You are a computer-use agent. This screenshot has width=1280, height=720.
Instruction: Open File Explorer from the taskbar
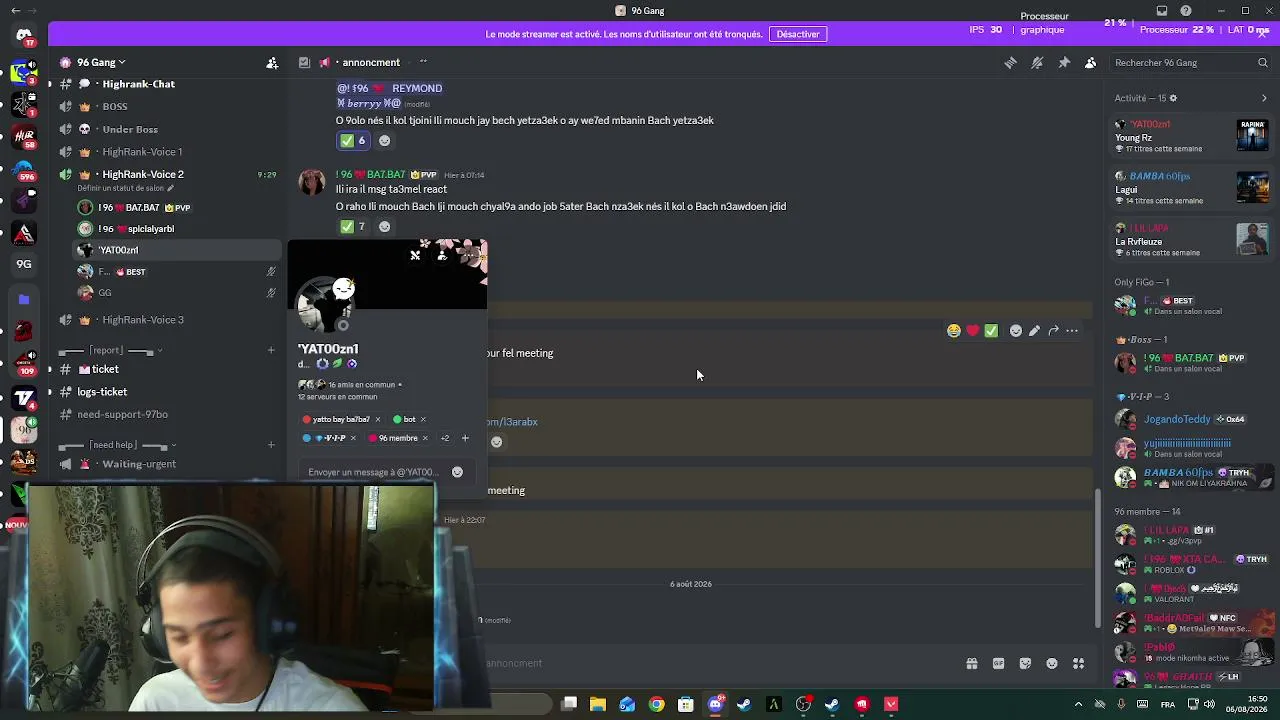click(x=598, y=704)
